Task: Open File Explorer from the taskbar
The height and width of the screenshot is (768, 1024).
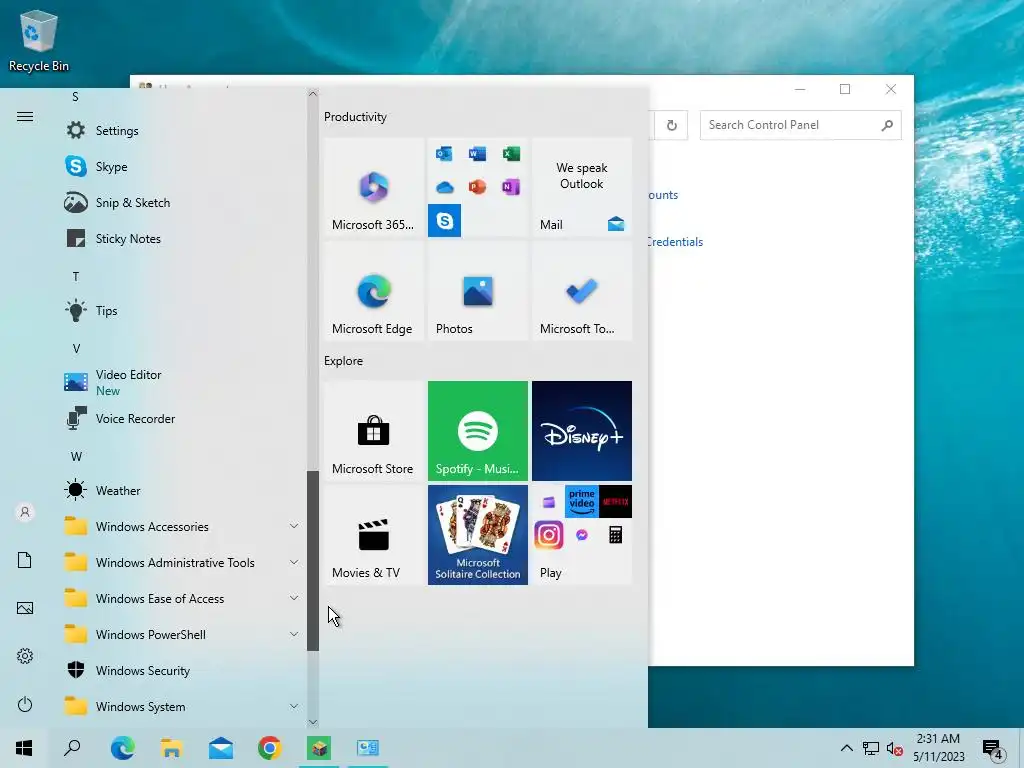Action: [x=172, y=748]
